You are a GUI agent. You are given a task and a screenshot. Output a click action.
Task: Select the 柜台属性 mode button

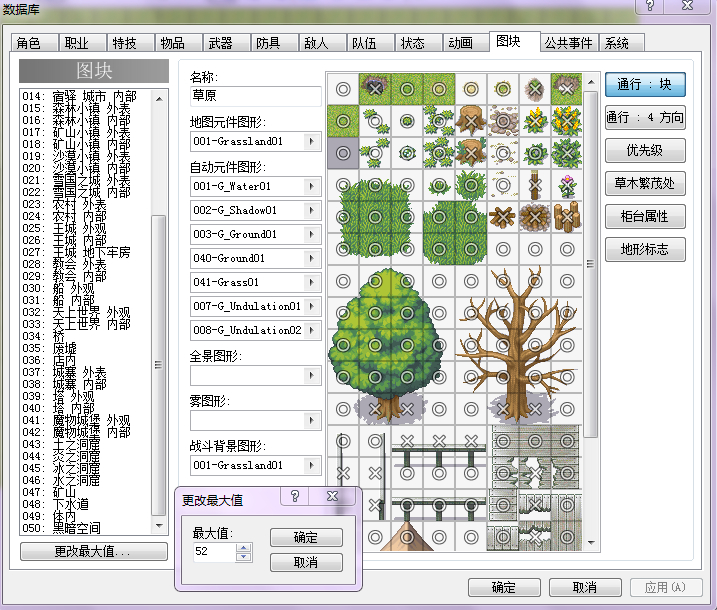pos(645,216)
